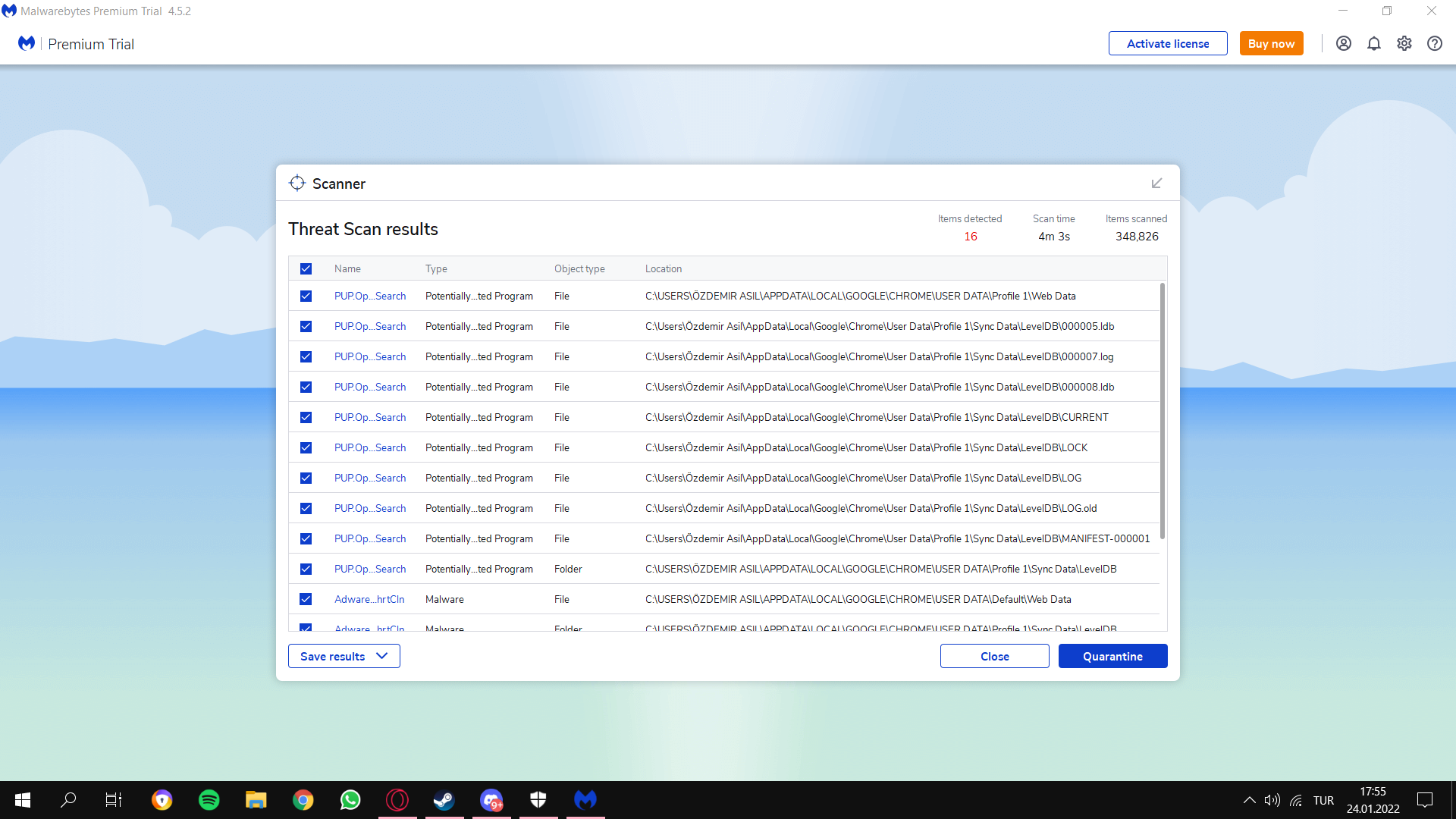The height and width of the screenshot is (819, 1456).
Task: Open the help question mark icon
Action: [x=1434, y=43]
